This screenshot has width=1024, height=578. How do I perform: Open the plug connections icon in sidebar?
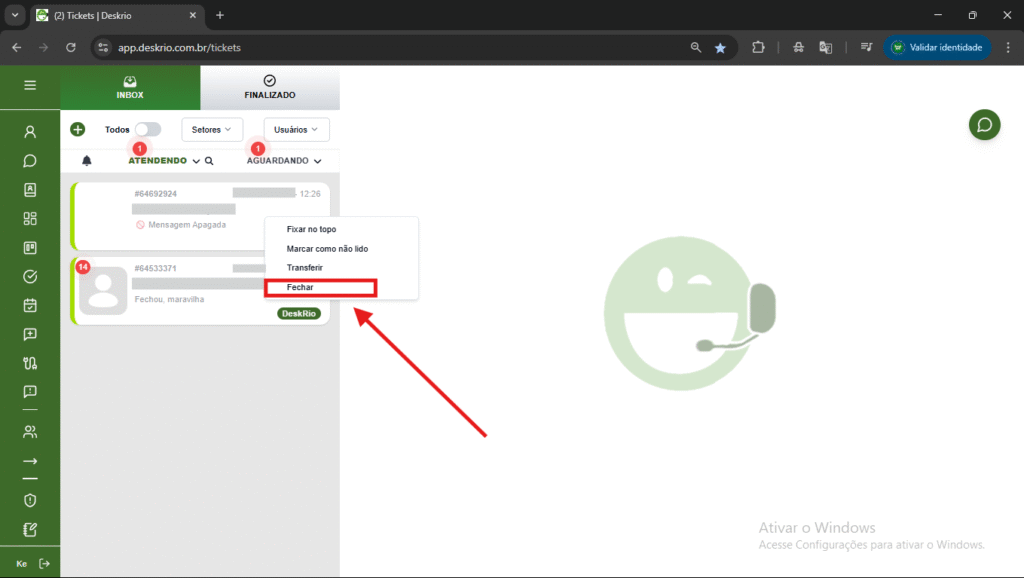[x=30, y=363]
